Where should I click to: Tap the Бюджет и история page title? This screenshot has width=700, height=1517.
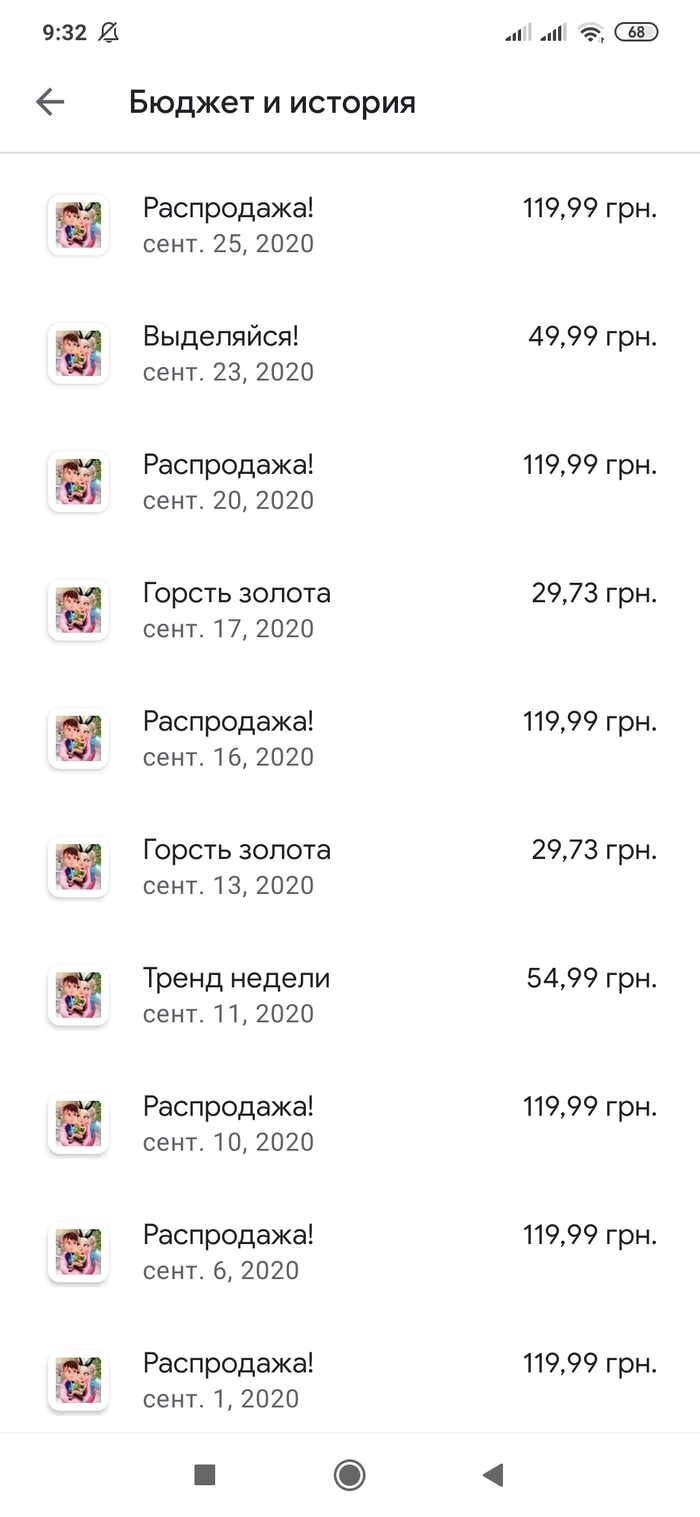click(272, 102)
